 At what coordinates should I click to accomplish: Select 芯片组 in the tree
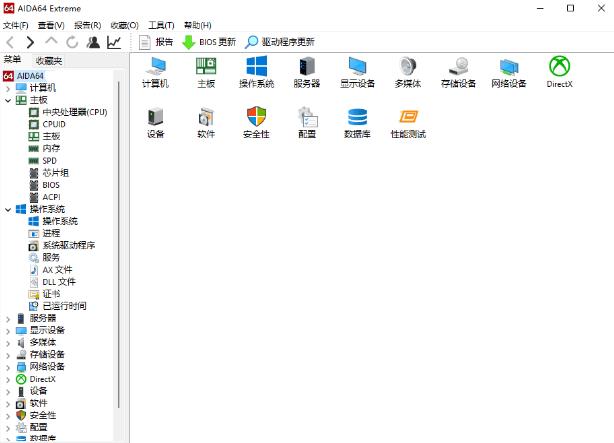[x=49, y=173]
